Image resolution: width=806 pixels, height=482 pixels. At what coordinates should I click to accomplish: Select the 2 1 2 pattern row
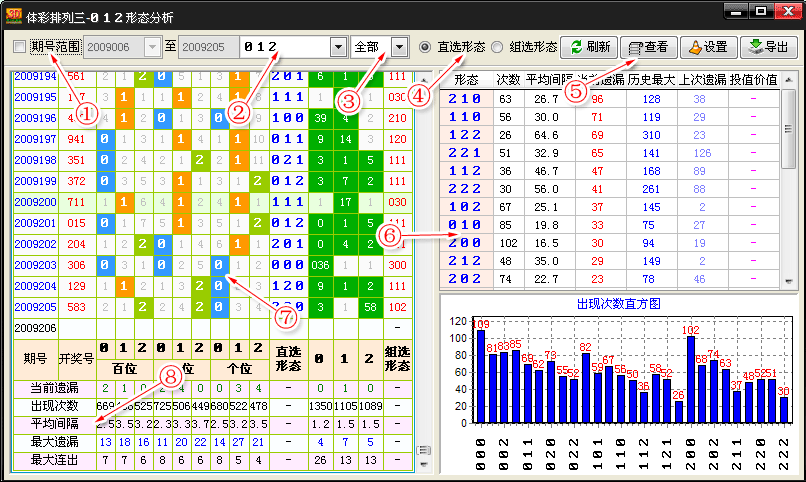click(x=610, y=261)
